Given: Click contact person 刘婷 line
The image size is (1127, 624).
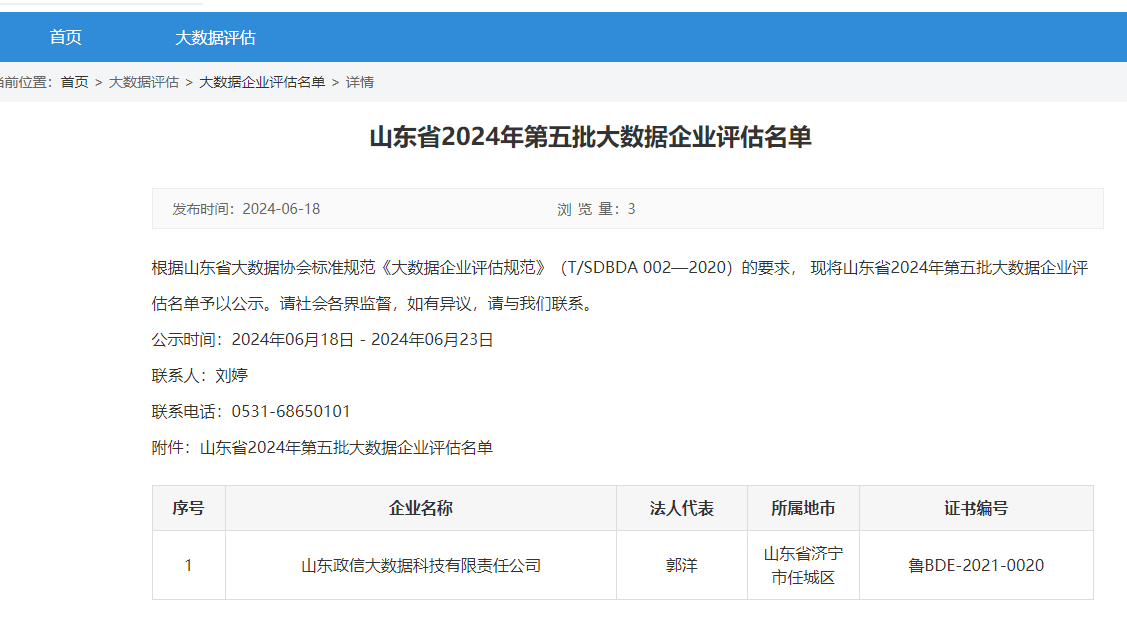Looking at the screenshot, I should tap(200, 375).
